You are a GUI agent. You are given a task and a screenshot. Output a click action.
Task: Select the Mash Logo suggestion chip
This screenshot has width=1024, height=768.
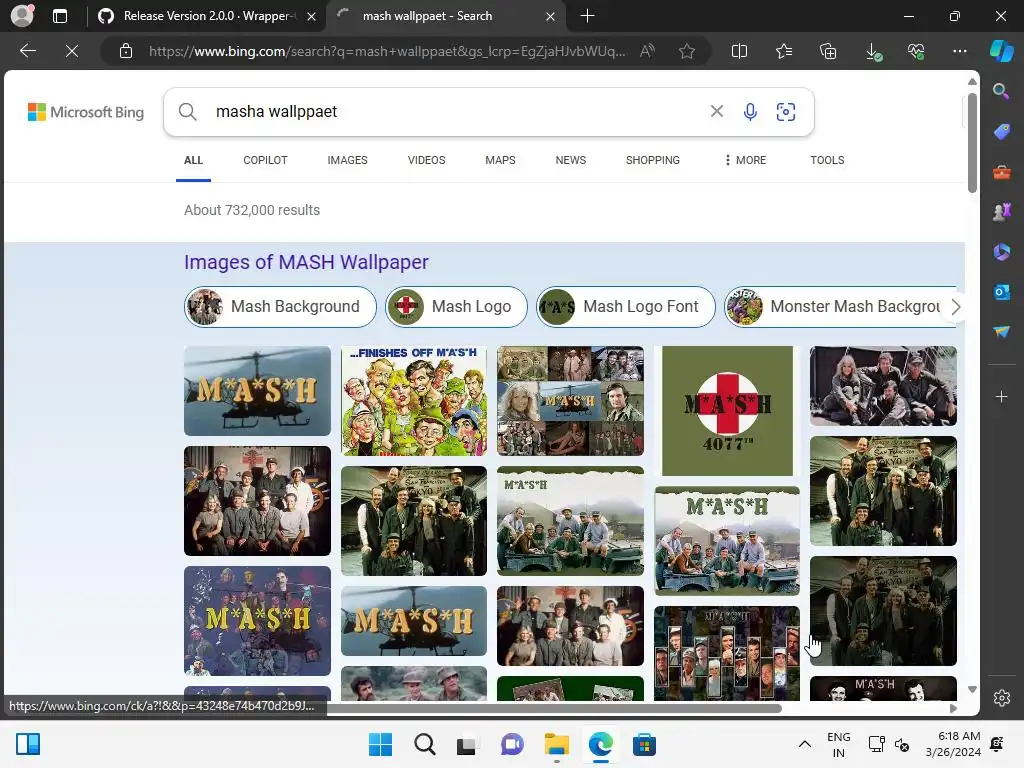tap(456, 306)
